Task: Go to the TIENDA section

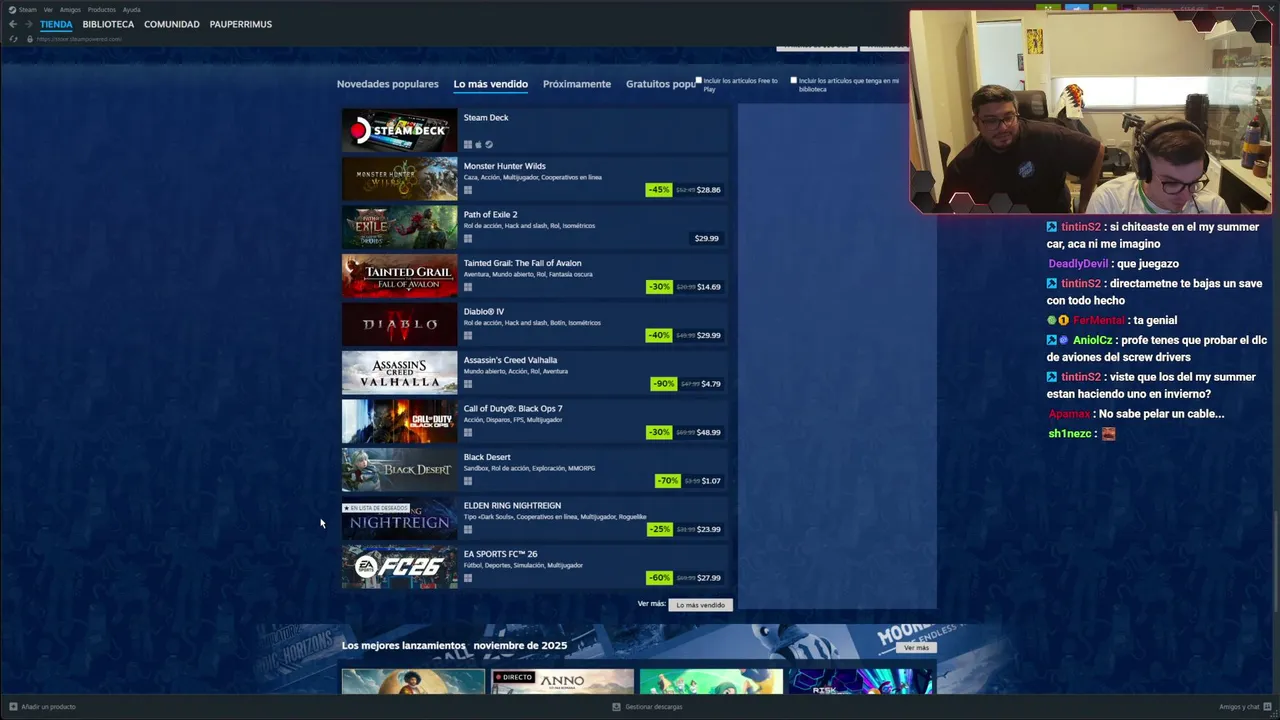Action: click(x=56, y=24)
